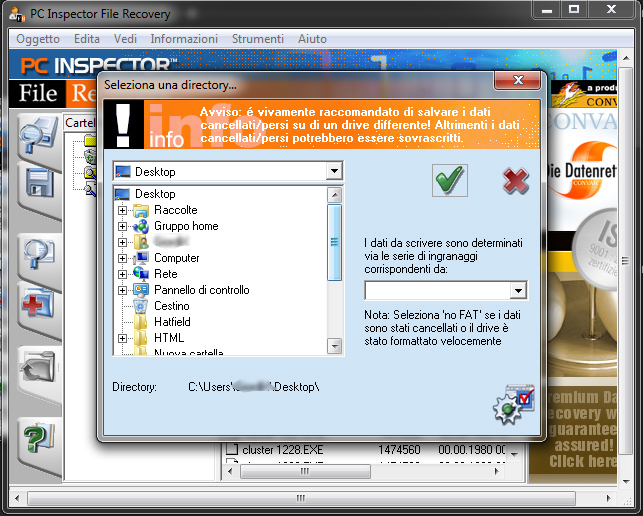Close the Seleziona una directory dialog
Image resolution: width=643 pixels, height=516 pixels.
[518, 80]
